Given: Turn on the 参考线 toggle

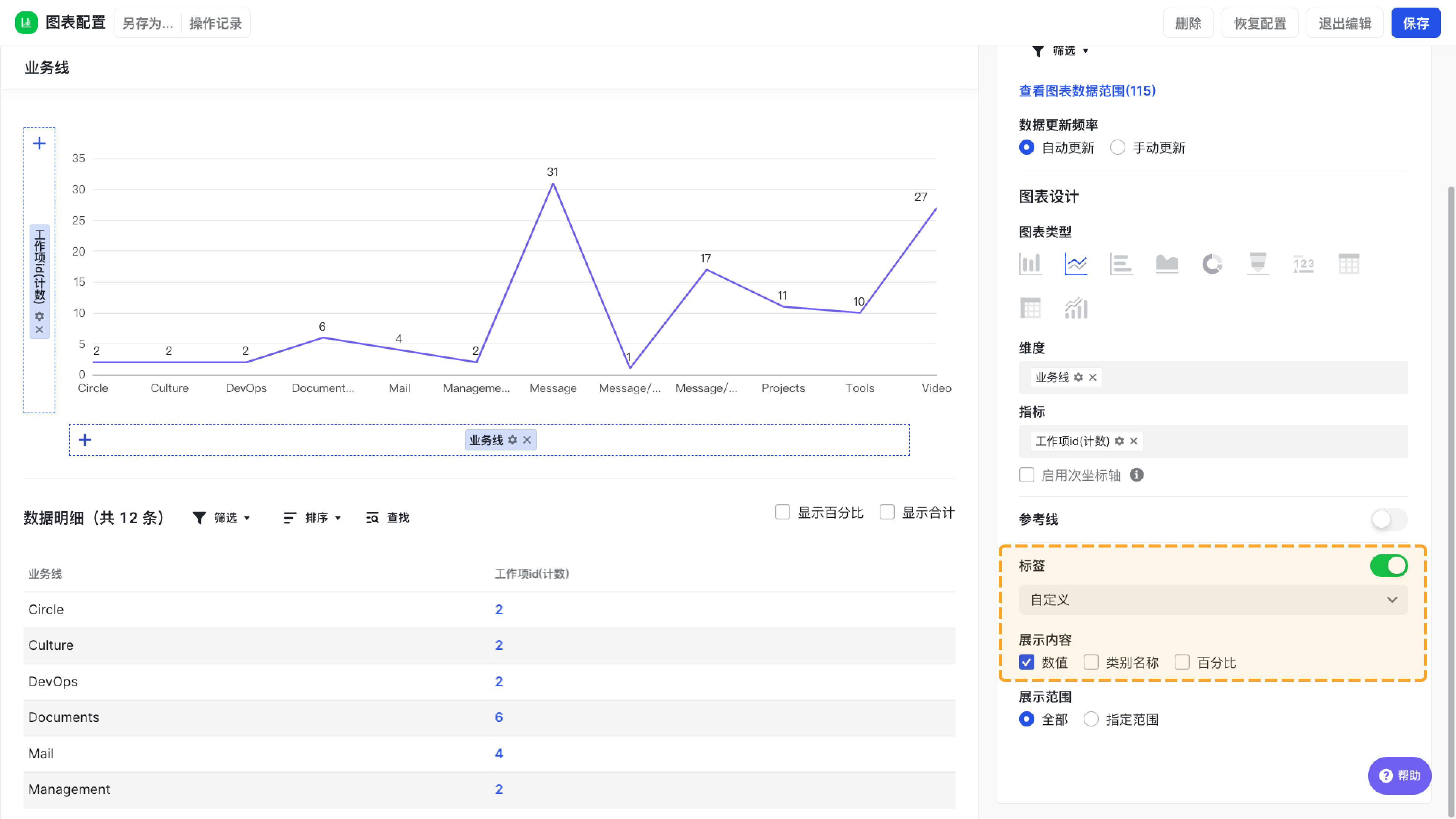Looking at the screenshot, I should pyautogui.click(x=1389, y=519).
